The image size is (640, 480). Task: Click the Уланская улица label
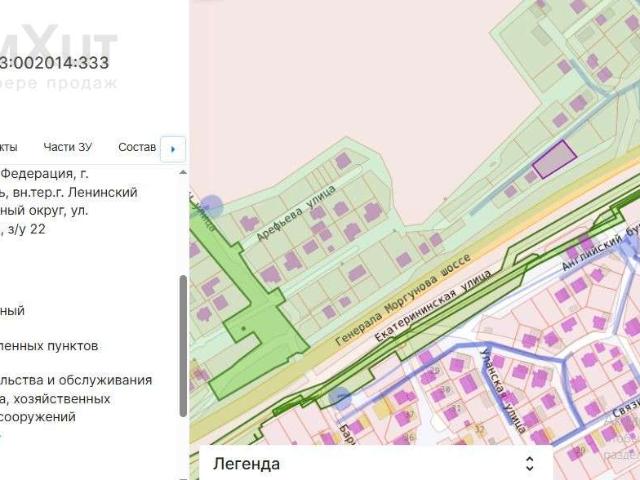pos(503,390)
